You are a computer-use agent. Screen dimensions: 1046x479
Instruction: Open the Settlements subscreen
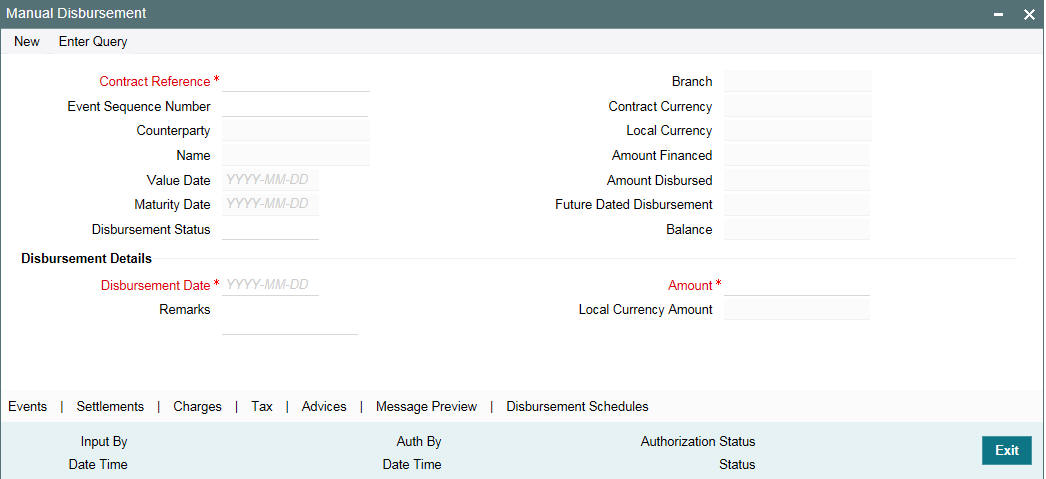point(110,406)
